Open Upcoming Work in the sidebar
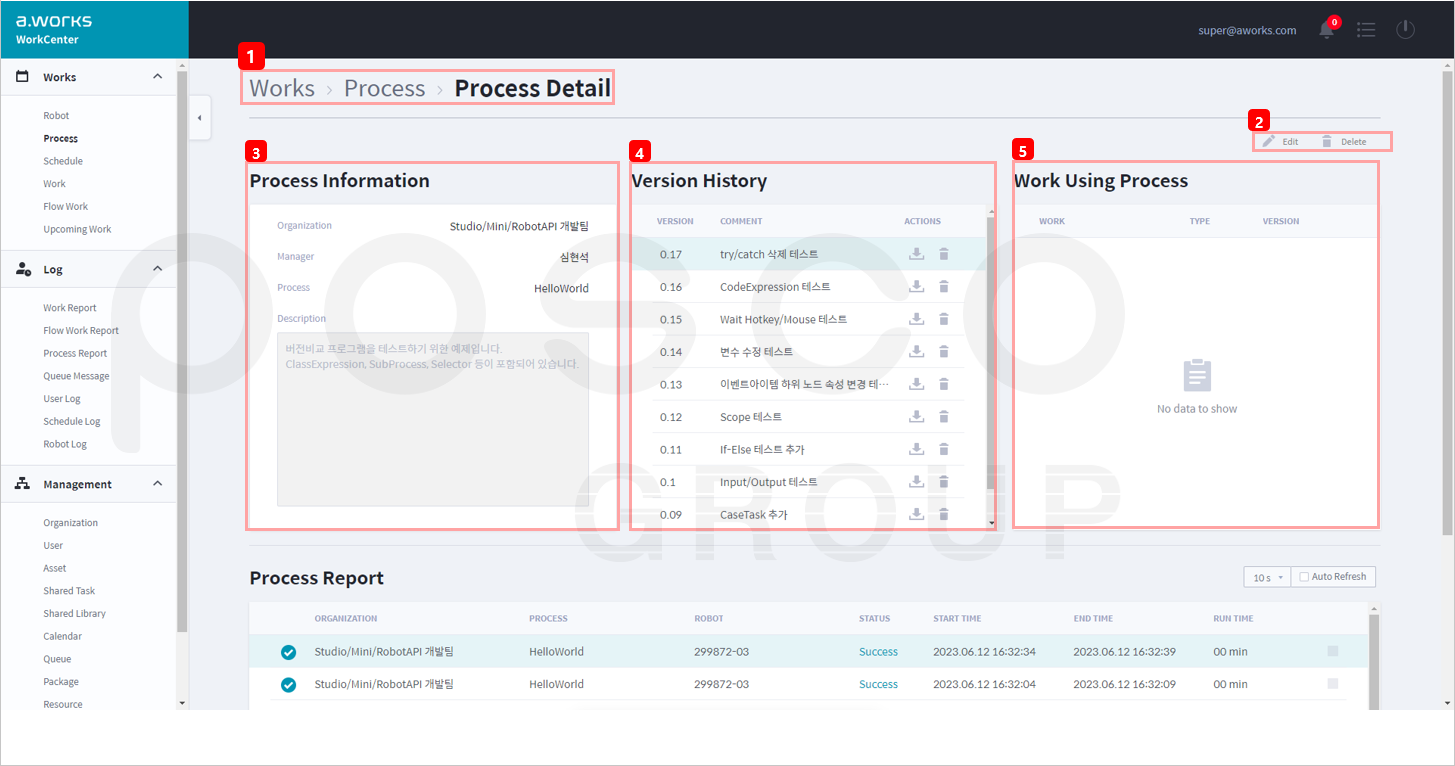 [x=77, y=229]
